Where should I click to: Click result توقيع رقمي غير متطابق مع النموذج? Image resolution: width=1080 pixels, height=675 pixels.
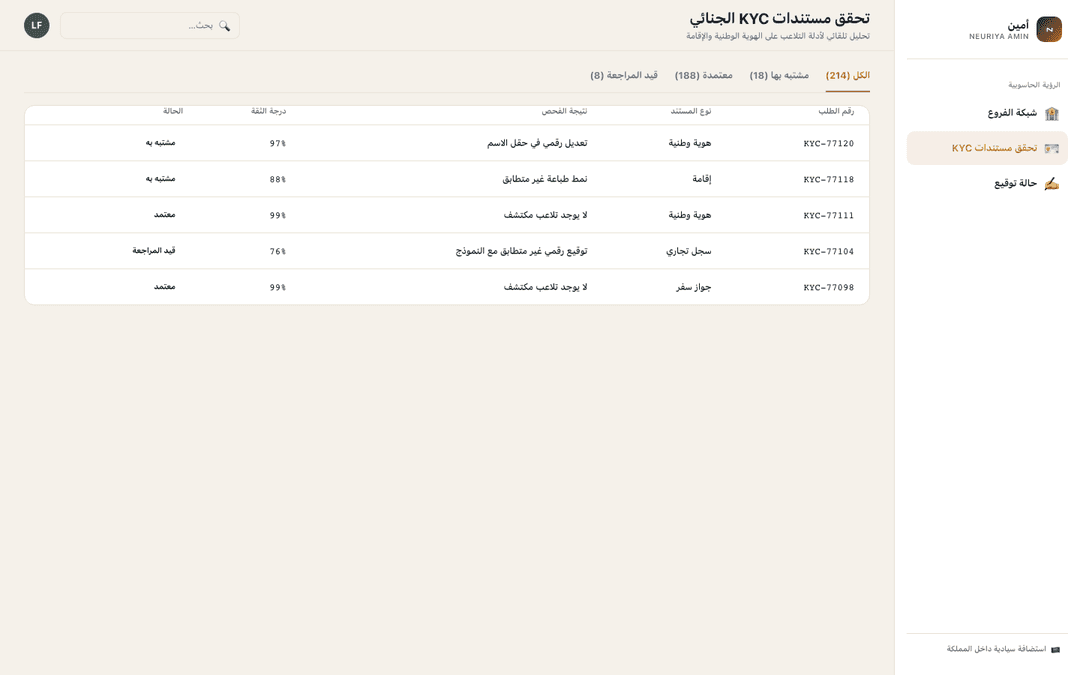[521, 251]
